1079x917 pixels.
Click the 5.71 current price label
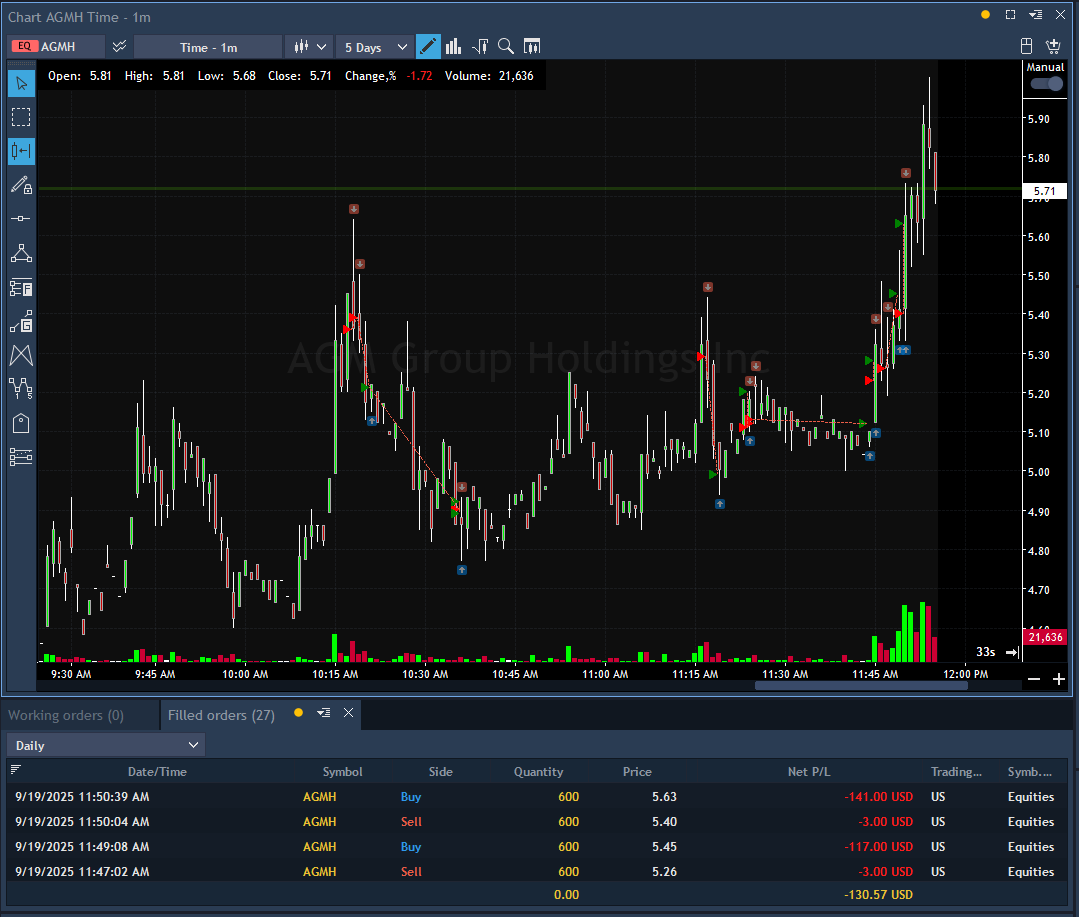click(1044, 191)
